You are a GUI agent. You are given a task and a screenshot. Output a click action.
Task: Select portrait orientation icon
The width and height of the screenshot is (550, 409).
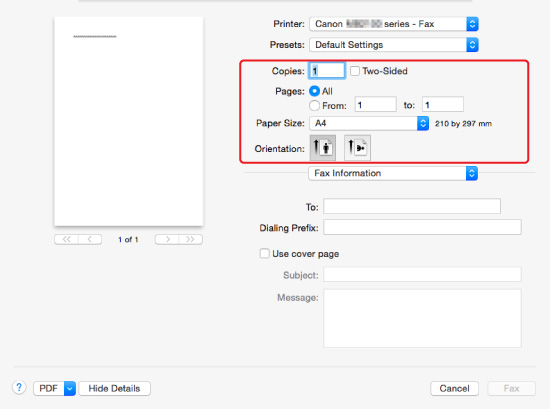[323, 148]
